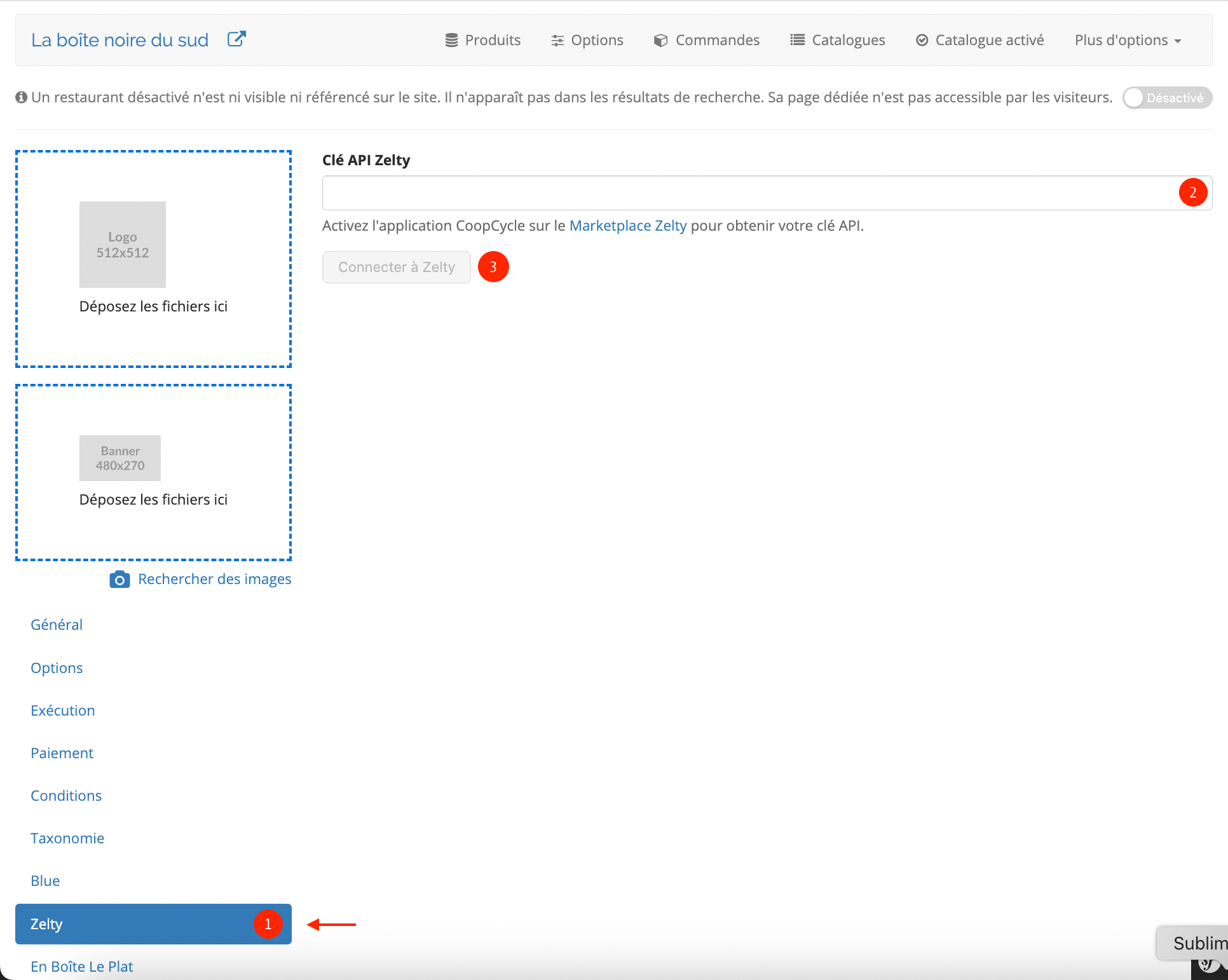Click the Commandes box icon
1228x980 pixels.
660,40
